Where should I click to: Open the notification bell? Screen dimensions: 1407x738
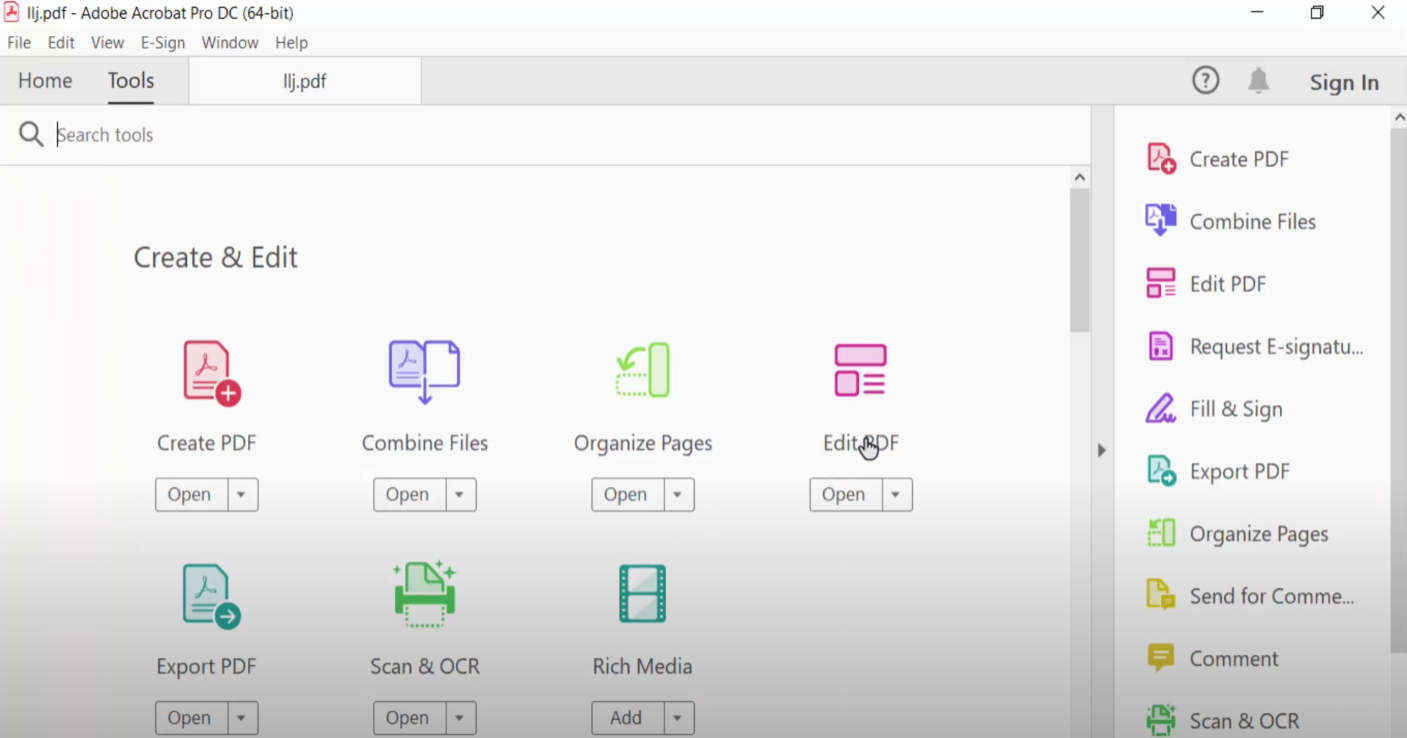1258,80
